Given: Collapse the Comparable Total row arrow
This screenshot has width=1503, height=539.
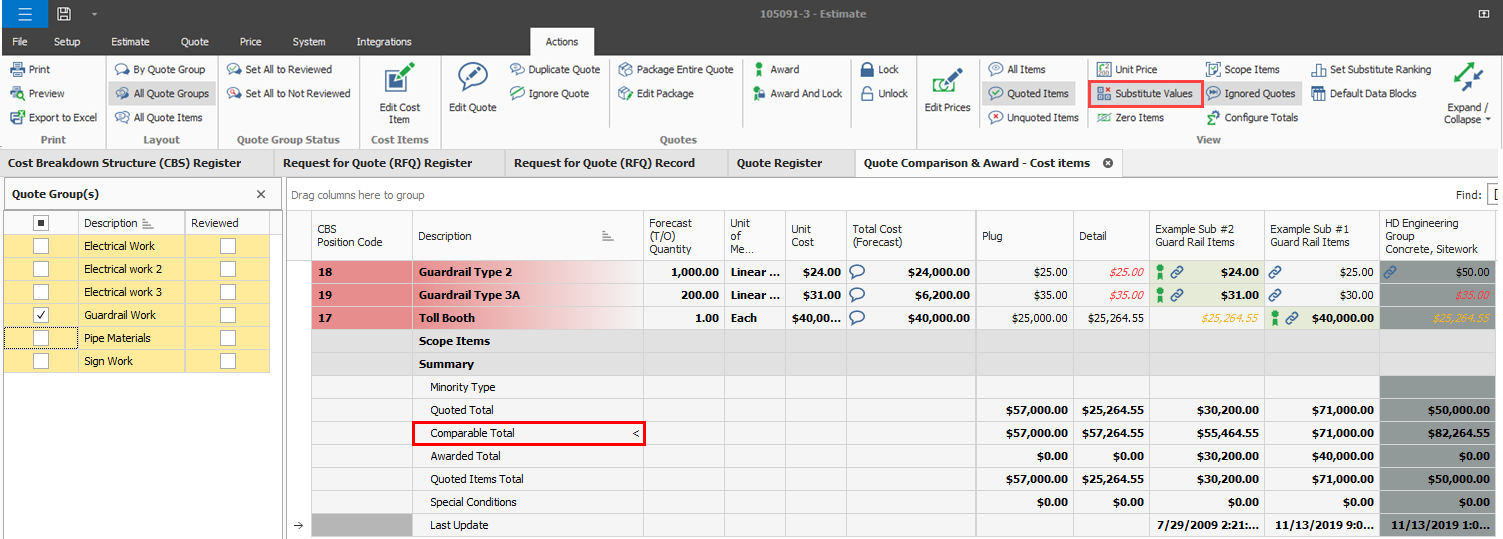Looking at the screenshot, I should coord(635,434).
